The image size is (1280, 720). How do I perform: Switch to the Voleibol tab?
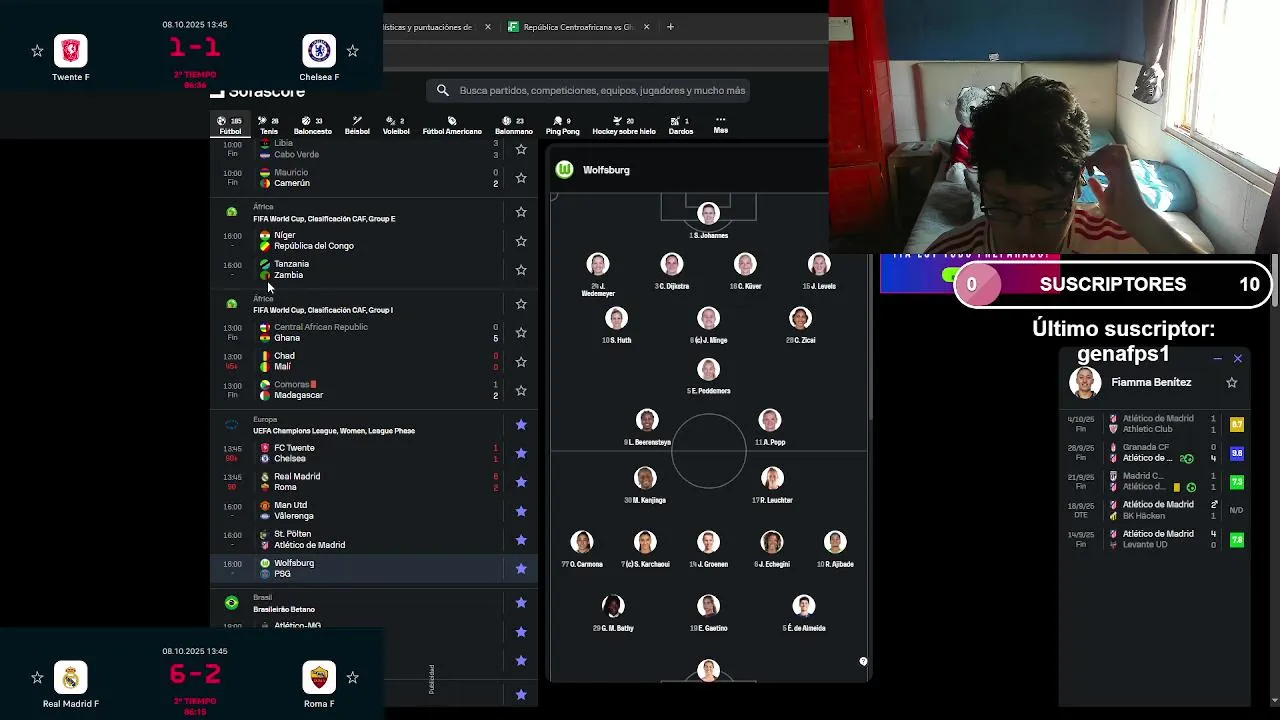point(396,125)
